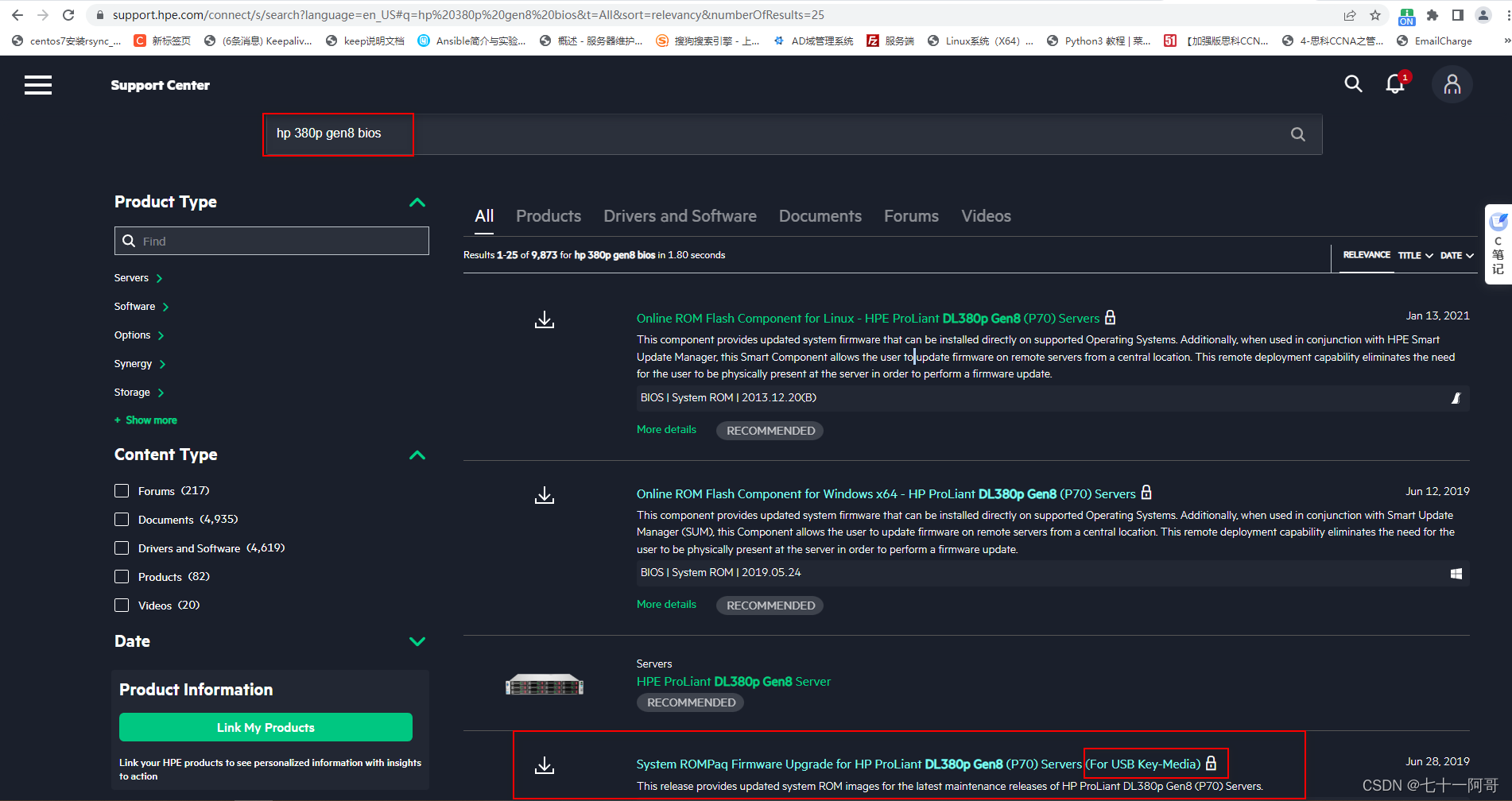The height and width of the screenshot is (801, 1512).
Task: Check the Forums content type box
Action: tap(122, 491)
